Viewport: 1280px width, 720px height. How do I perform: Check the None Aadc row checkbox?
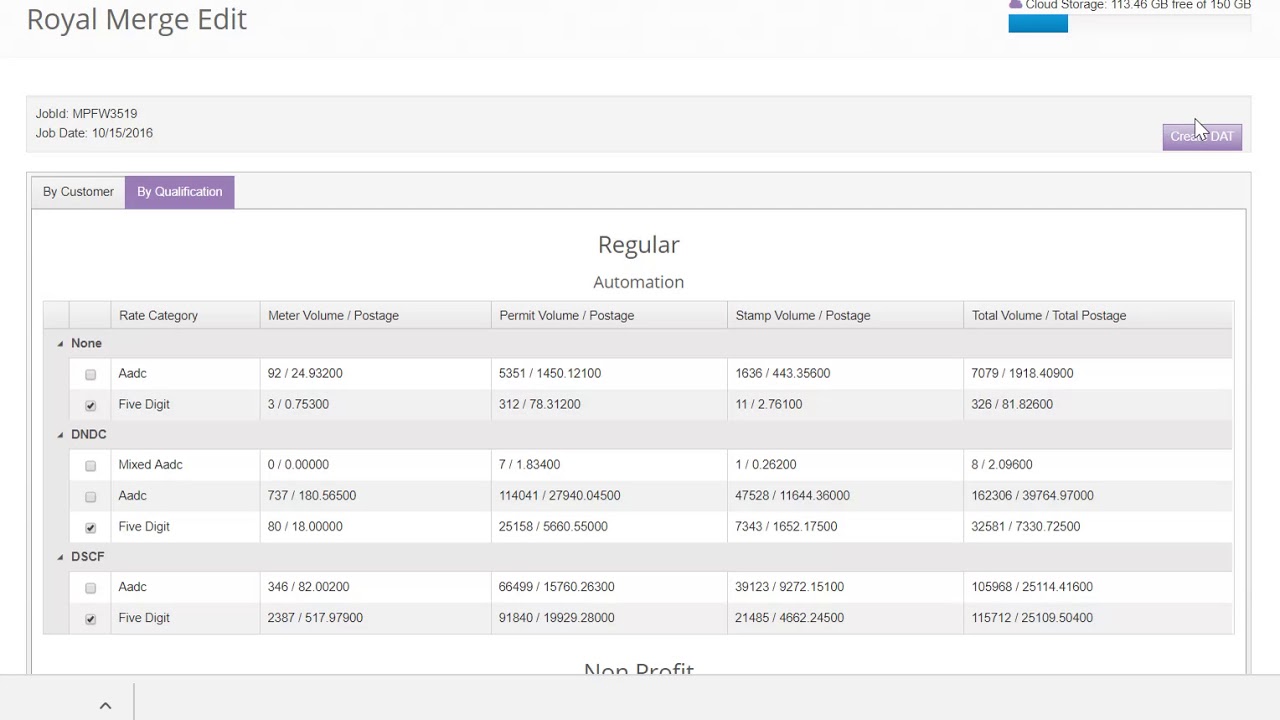tap(90, 374)
